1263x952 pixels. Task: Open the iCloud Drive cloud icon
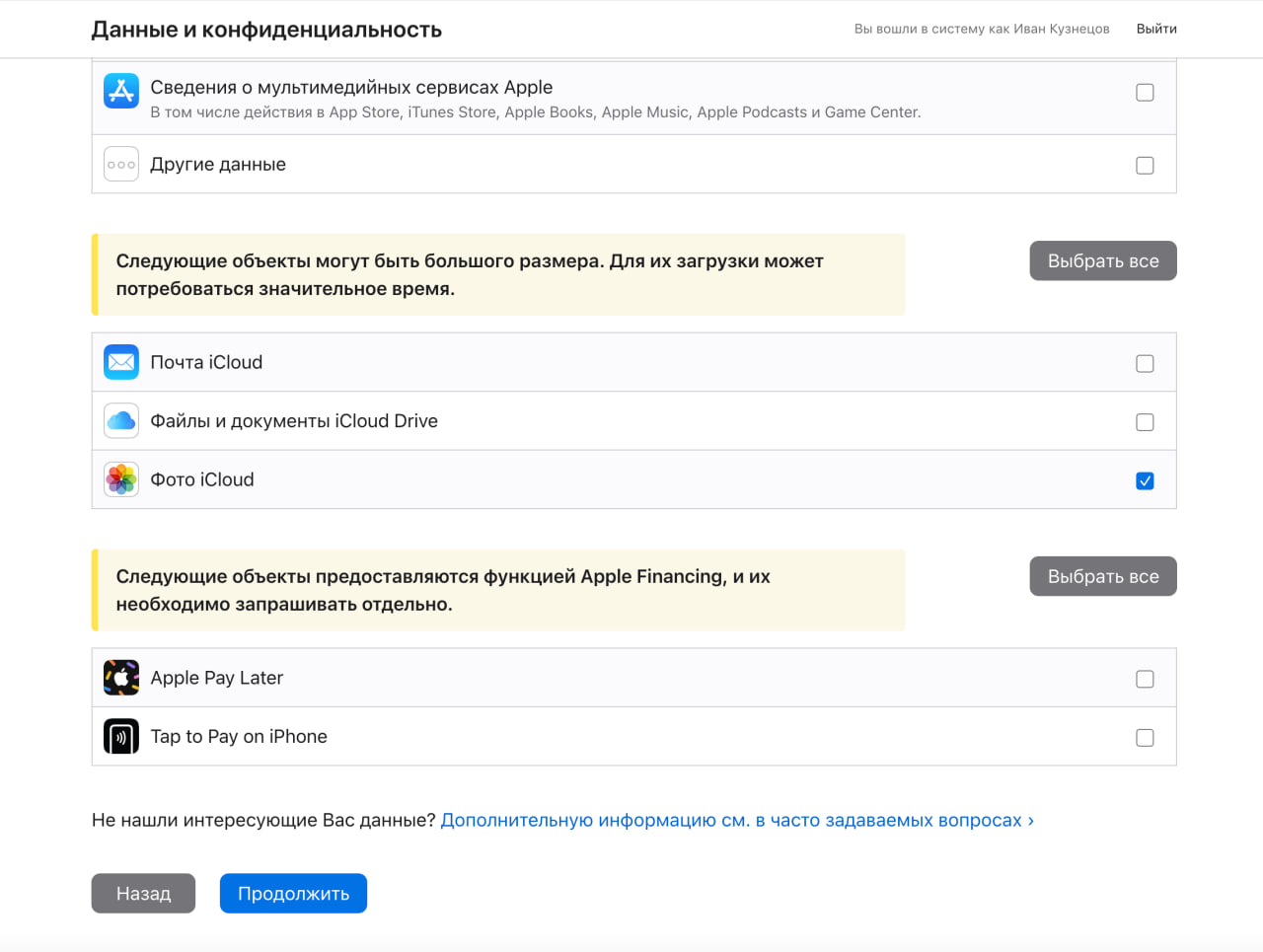(120, 420)
